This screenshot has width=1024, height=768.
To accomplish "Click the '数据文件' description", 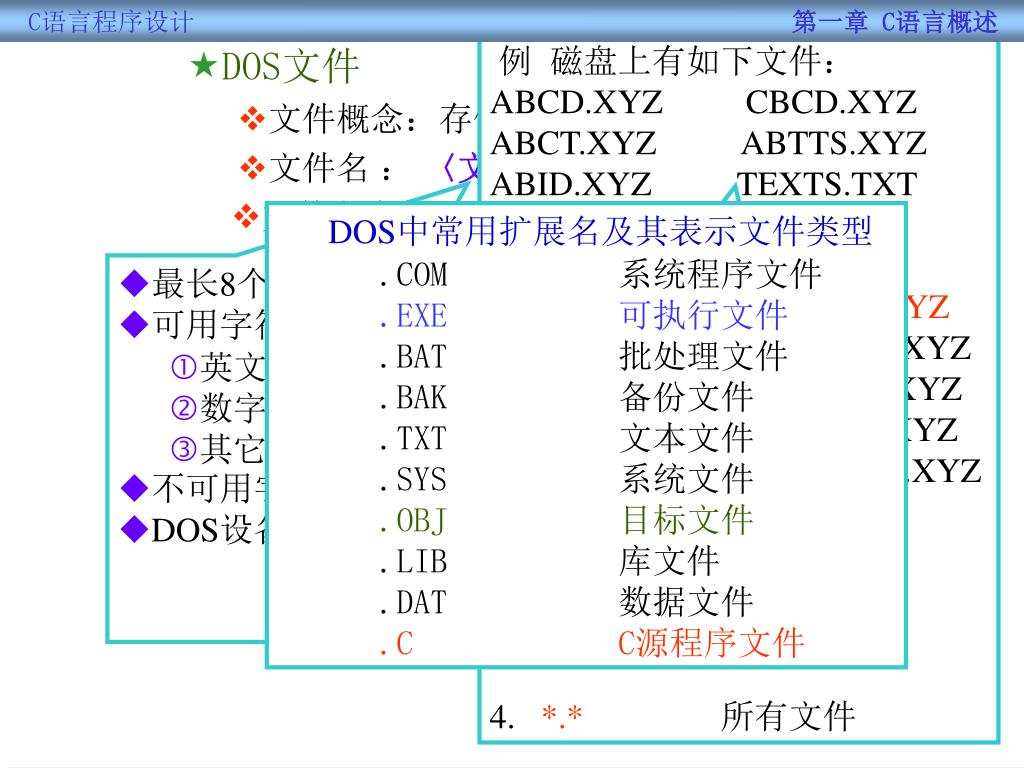I will click(x=686, y=602).
